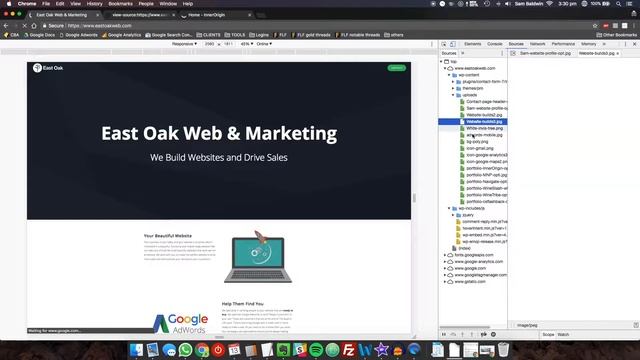This screenshot has width=640, height=360.
Task: Collapse the wp-content folder
Action: (449, 75)
